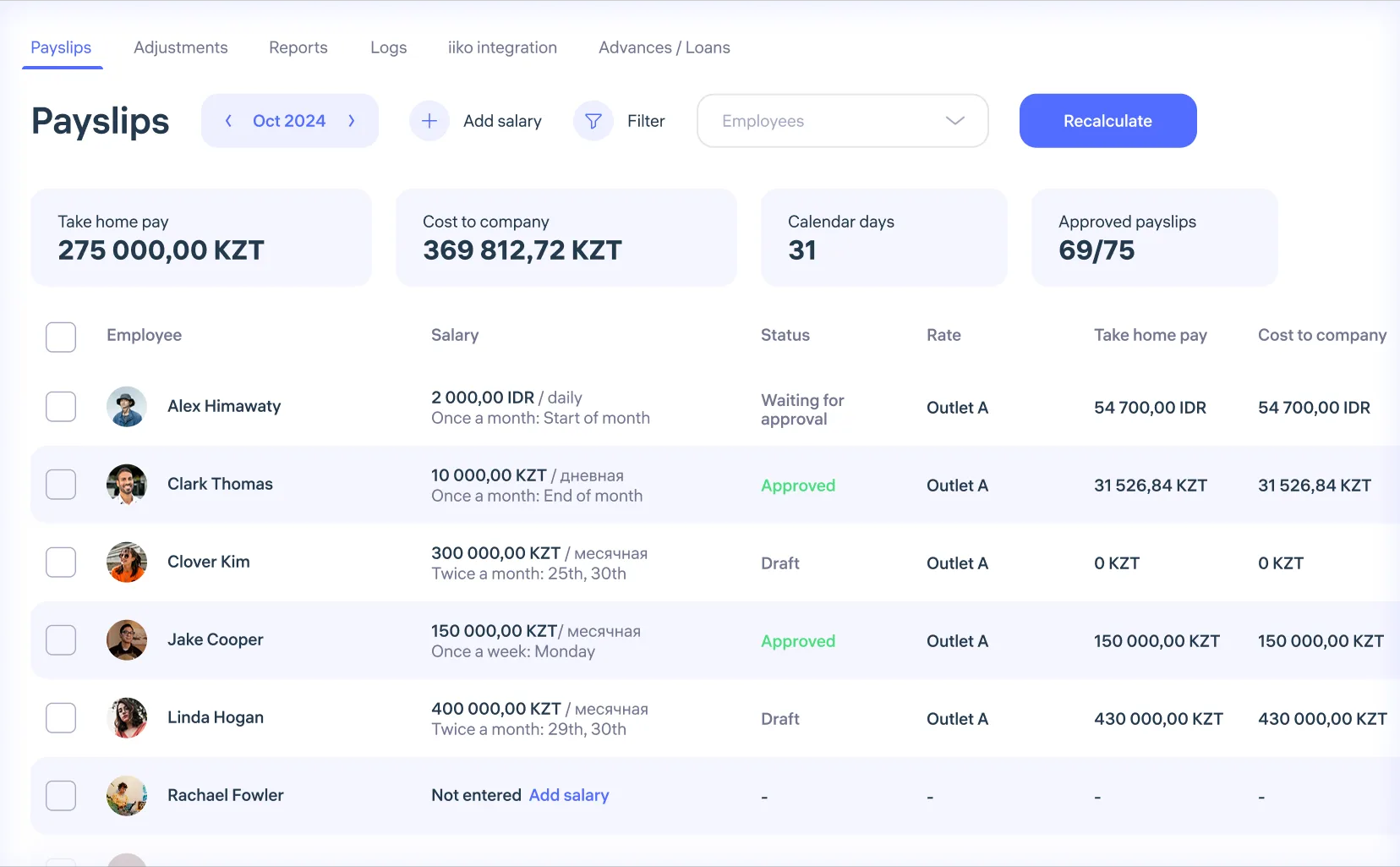Viewport: 1400px width, 867px height.
Task: Open the Oct 2024 month picker
Action: (289, 121)
